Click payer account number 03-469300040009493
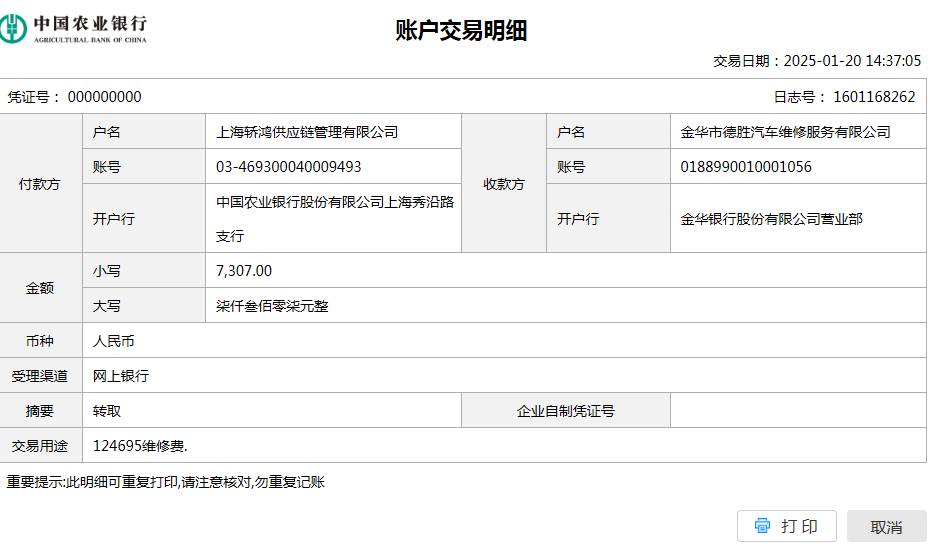 tap(289, 167)
